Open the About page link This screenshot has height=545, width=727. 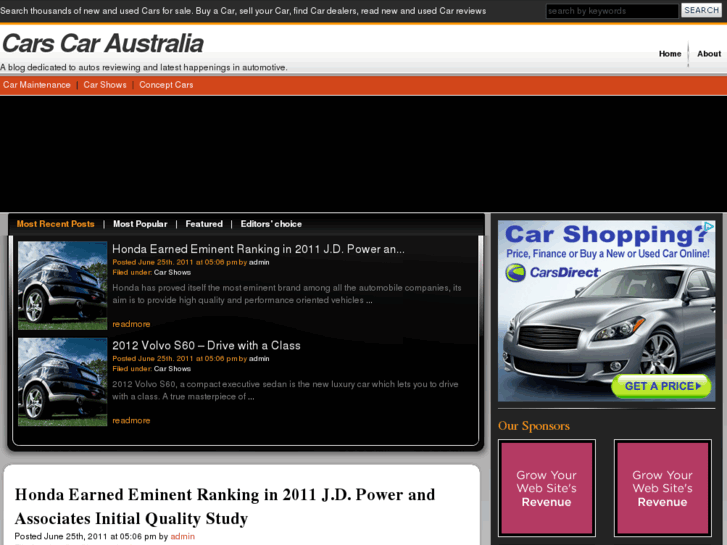coord(709,54)
